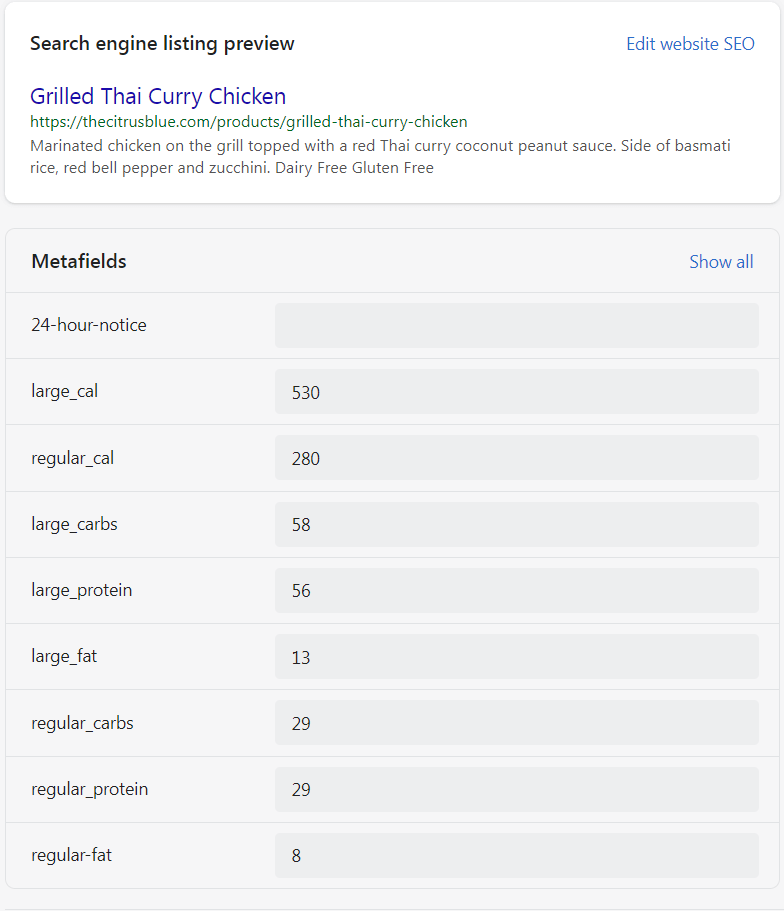The height and width of the screenshot is (911, 784).
Task: Click the large_protein field with value 56
Action: [516, 590]
